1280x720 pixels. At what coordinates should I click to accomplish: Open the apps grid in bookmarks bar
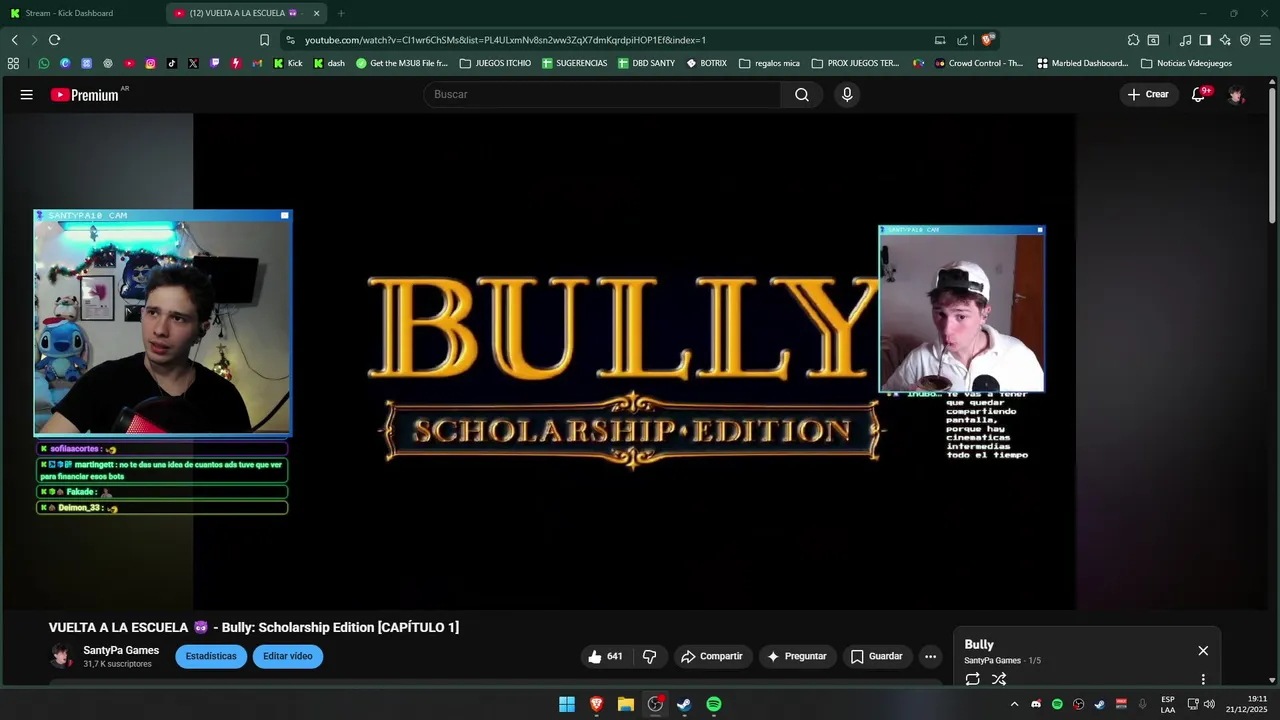13,63
